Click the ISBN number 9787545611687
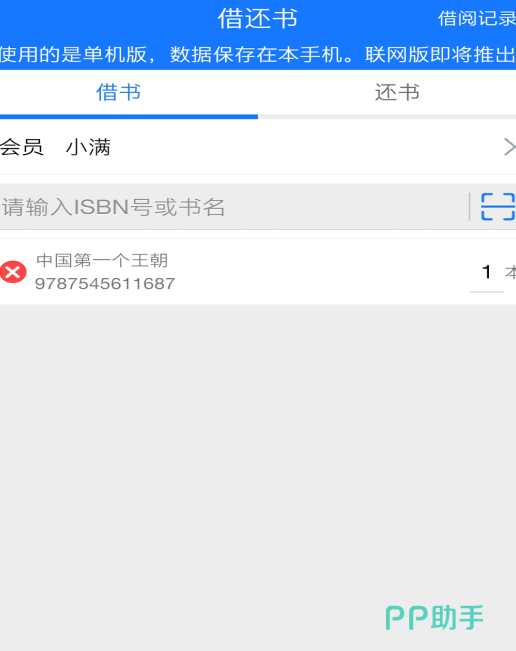Viewport: 516px width, 651px height. 105,284
